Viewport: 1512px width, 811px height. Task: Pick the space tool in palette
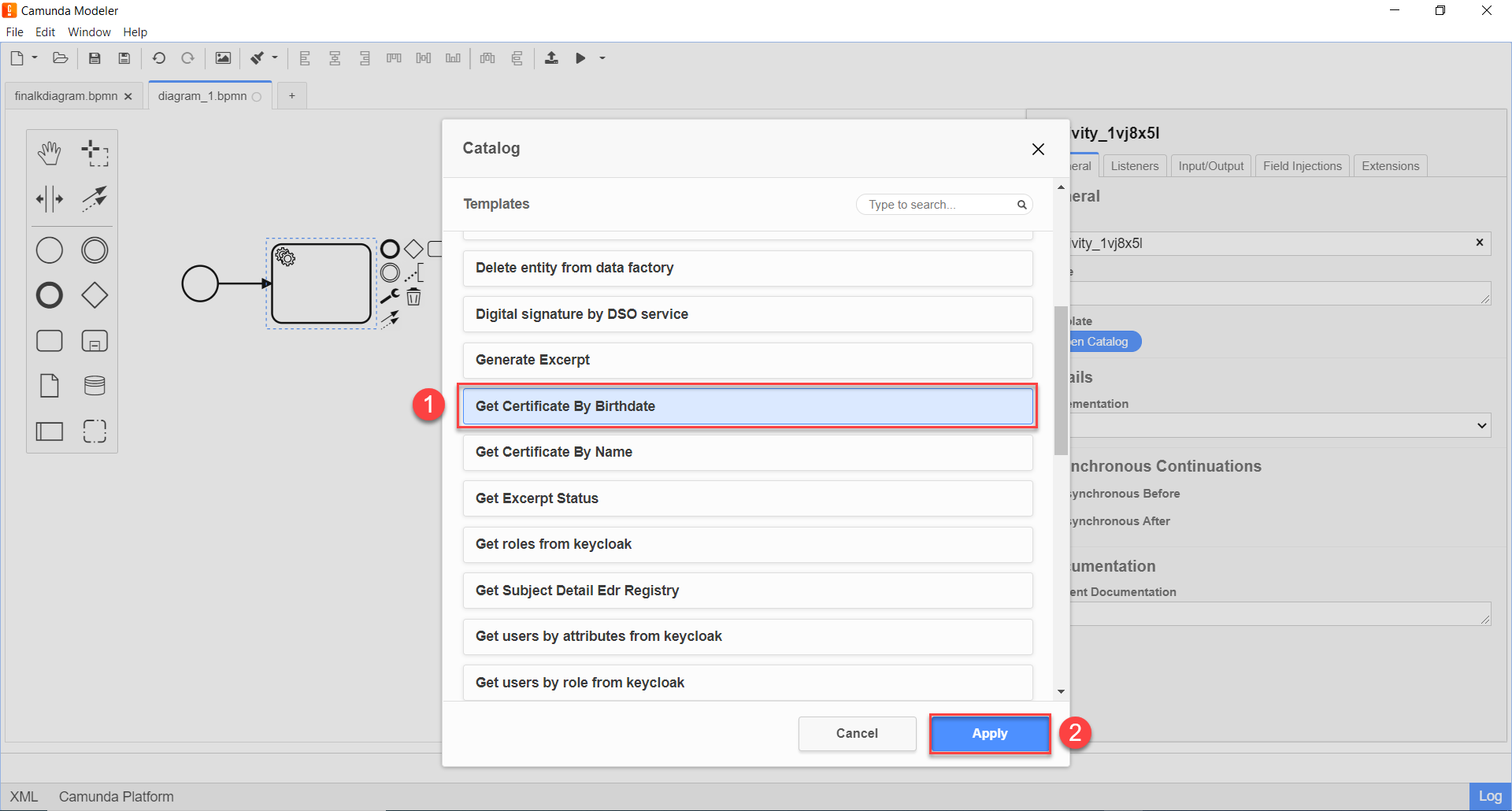50,199
